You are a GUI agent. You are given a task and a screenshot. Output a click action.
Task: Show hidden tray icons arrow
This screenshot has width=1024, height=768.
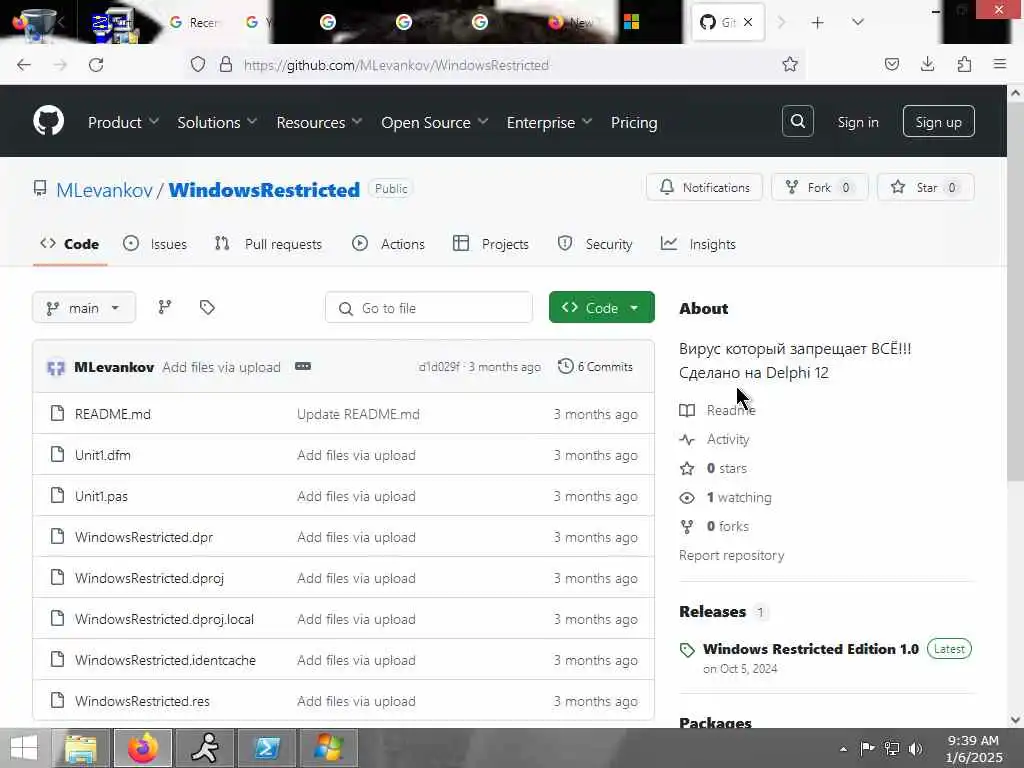pyautogui.click(x=843, y=749)
